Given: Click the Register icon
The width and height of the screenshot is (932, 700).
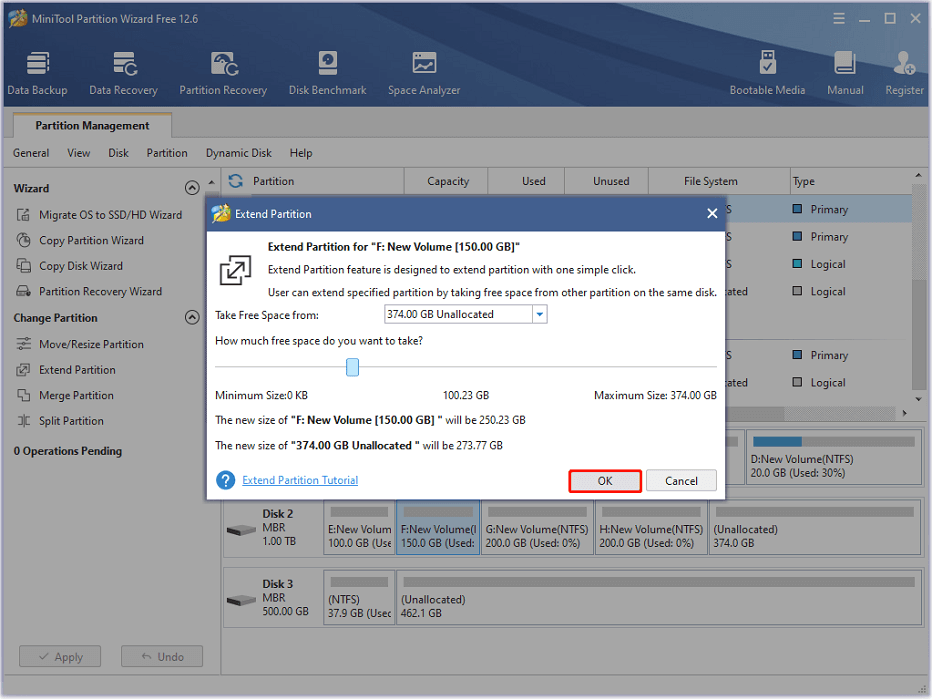Looking at the screenshot, I should tap(904, 74).
